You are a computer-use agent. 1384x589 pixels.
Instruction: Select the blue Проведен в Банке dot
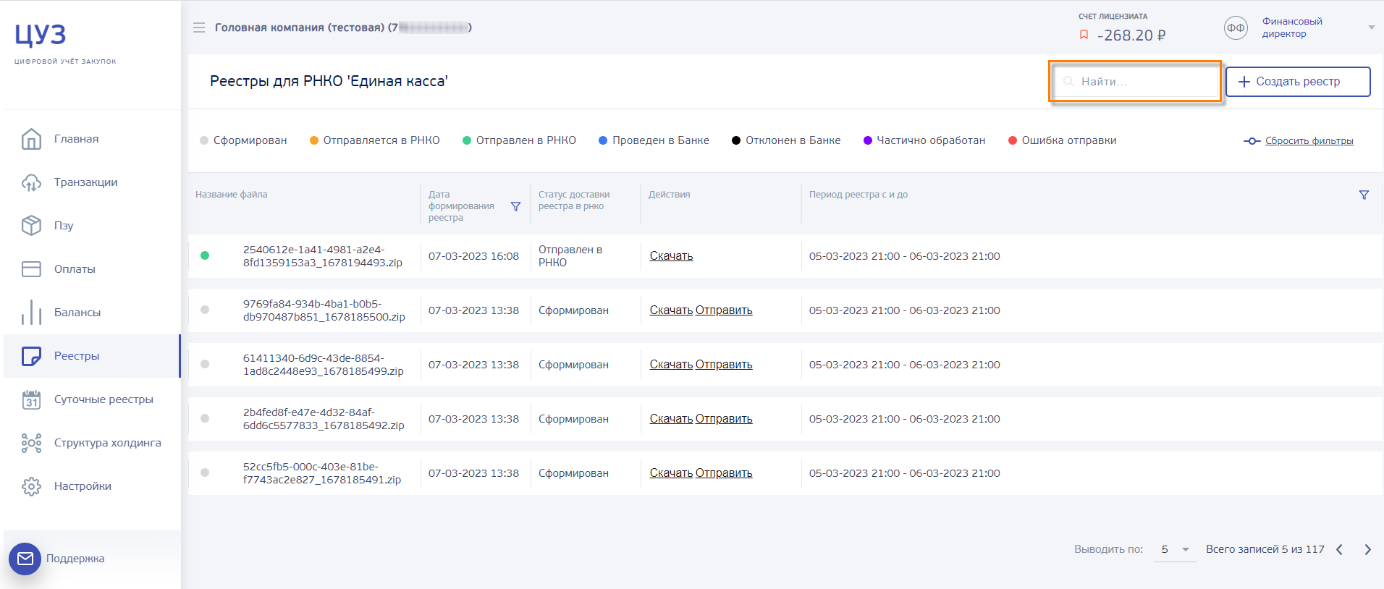[x=602, y=141]
